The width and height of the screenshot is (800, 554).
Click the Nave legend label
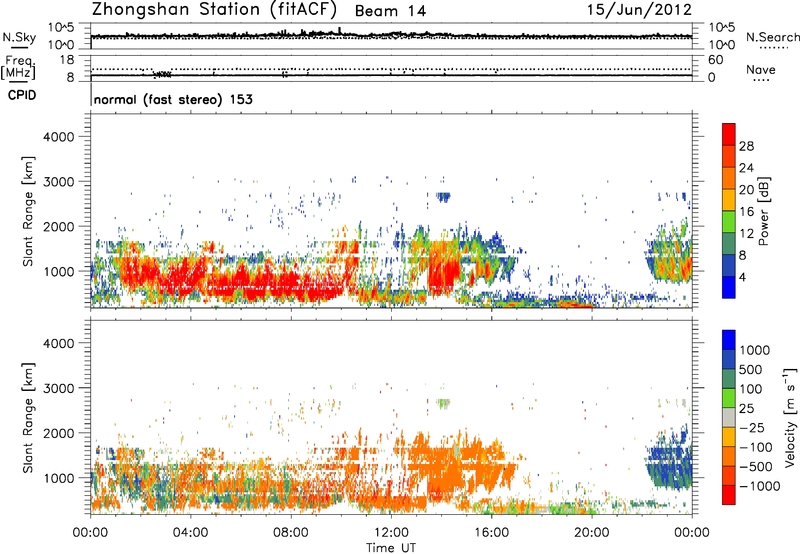[x=761, y=70]
